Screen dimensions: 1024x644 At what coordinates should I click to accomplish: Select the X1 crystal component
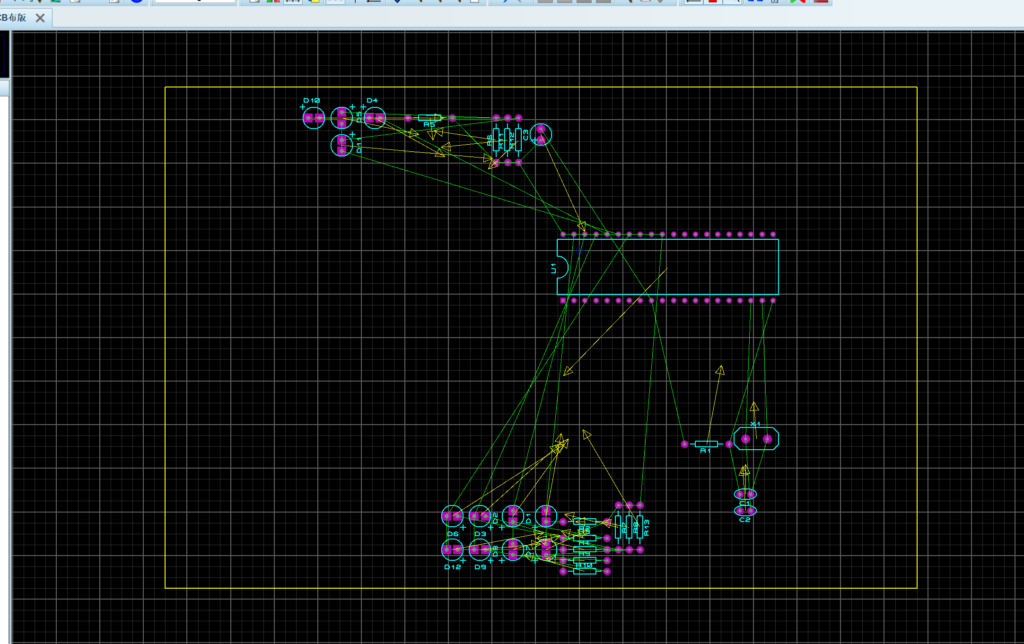click(x=755, y=438)
